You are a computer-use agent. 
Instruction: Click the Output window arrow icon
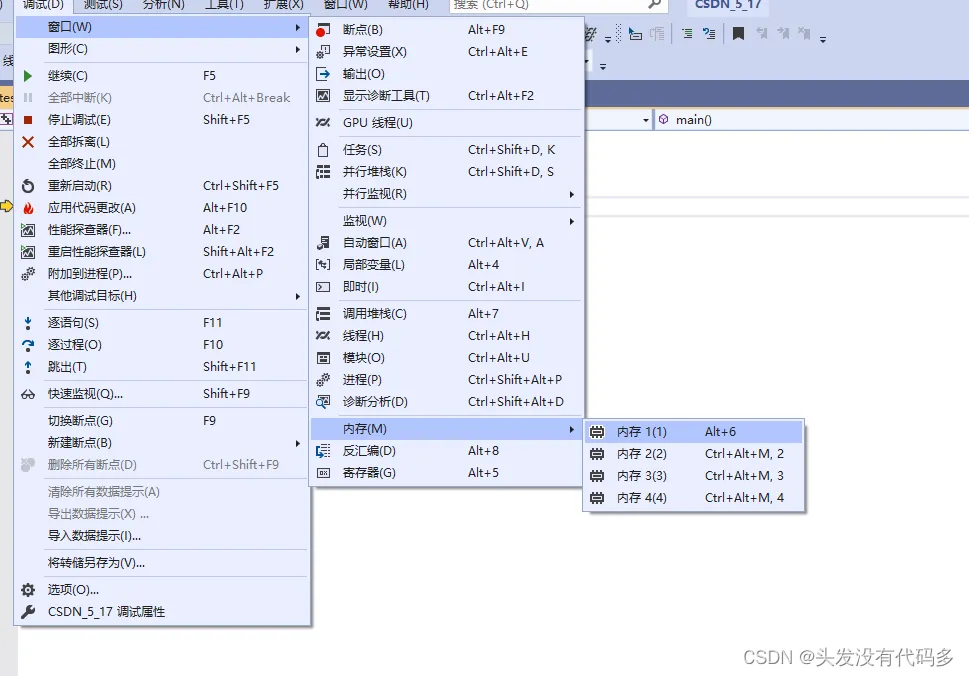(323, 74)
